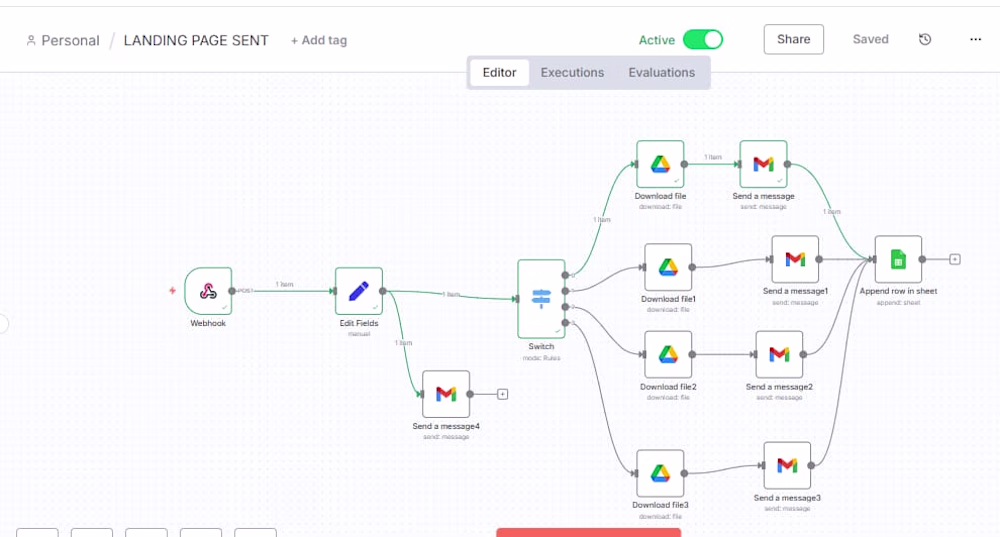Screen dimensions: 1000x537
Task: Select the Download file2 Google Drive node
Action: point(668,355)
